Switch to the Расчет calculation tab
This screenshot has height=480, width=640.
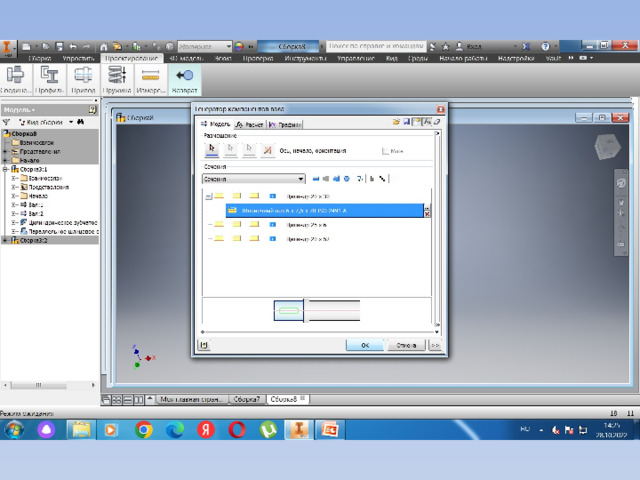[x=250, y=124]
